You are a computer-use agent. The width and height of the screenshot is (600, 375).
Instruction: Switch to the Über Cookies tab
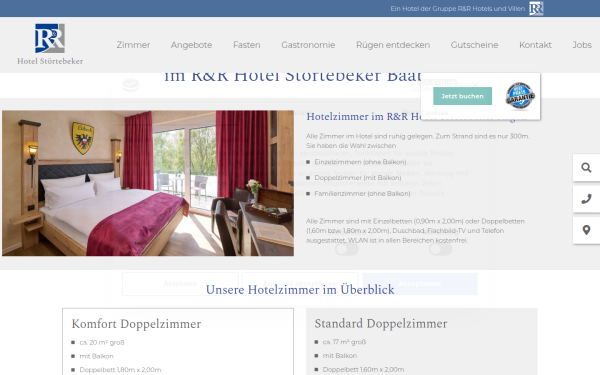tap(425, 112)
